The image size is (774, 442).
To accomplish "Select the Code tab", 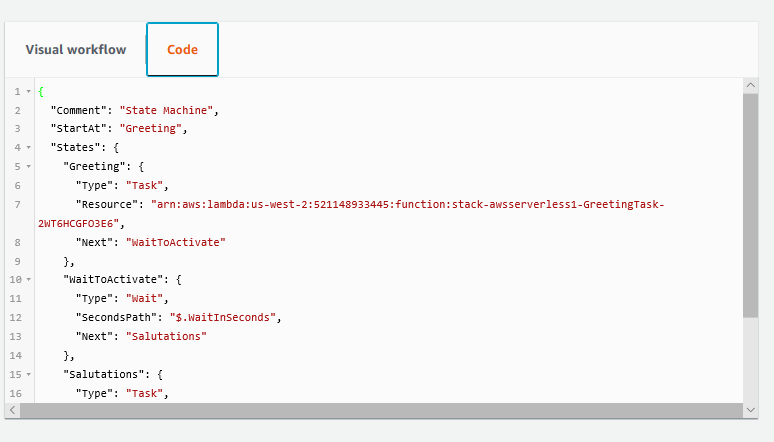I will [182, 49].
